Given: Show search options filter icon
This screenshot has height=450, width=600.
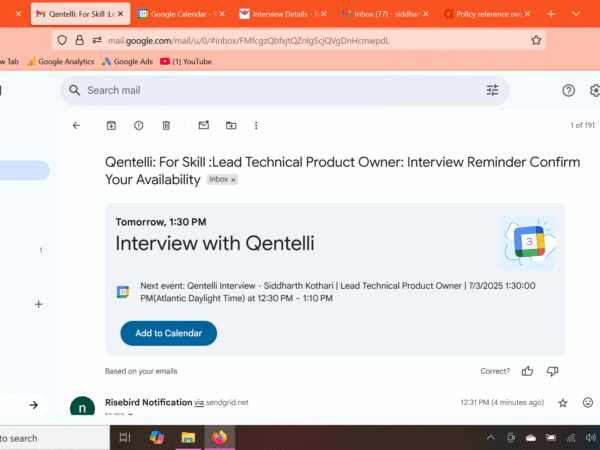Looking at the screenshot, I should click(x=492, y=90).
